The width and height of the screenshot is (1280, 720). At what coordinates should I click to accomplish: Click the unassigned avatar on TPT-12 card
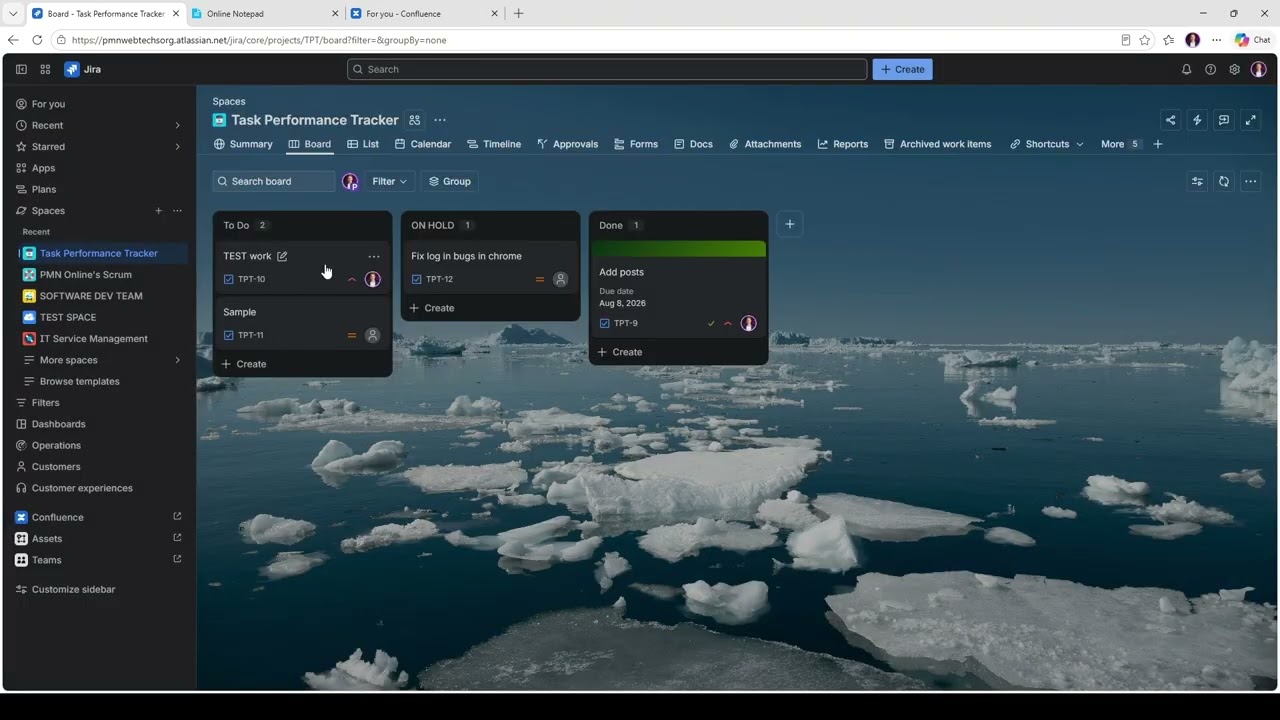(x=560, y=279)
